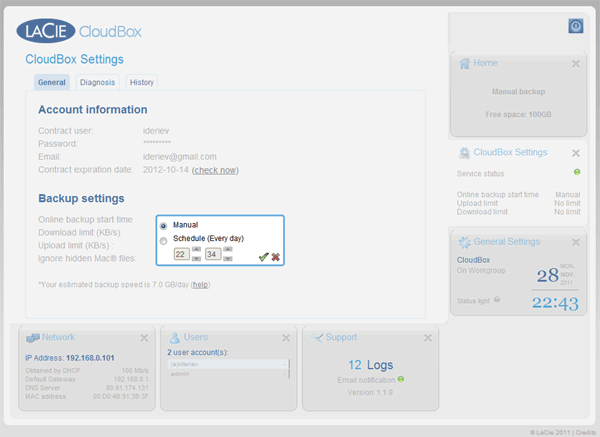The width and height of the screenshot is (600, 437).
Task: Open the Network widget title
Action: point(58,337)
